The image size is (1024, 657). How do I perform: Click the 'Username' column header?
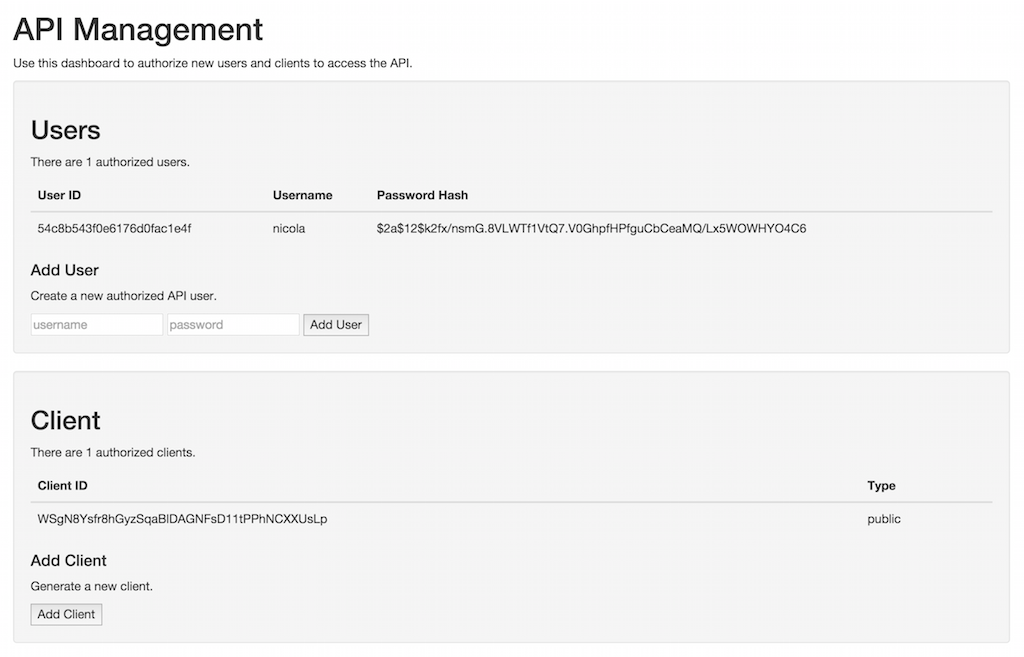(302, 195)
